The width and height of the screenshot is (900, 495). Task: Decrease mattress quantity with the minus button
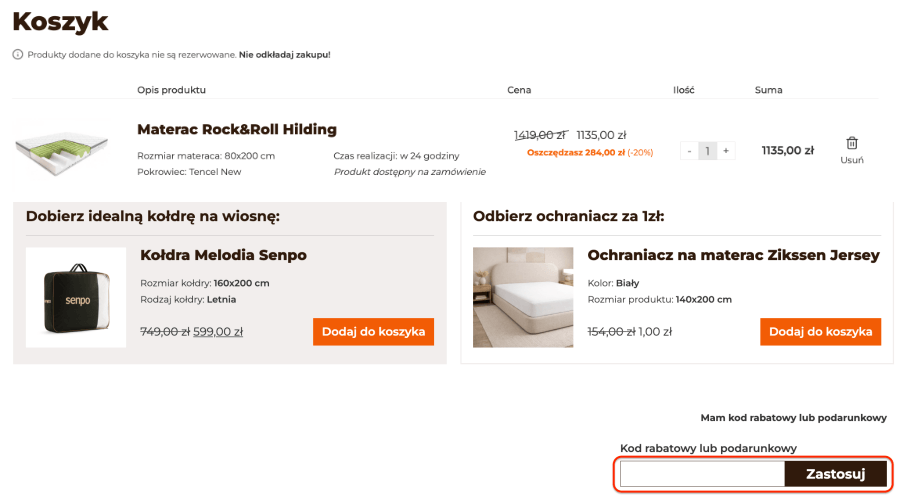click(689, 151)
